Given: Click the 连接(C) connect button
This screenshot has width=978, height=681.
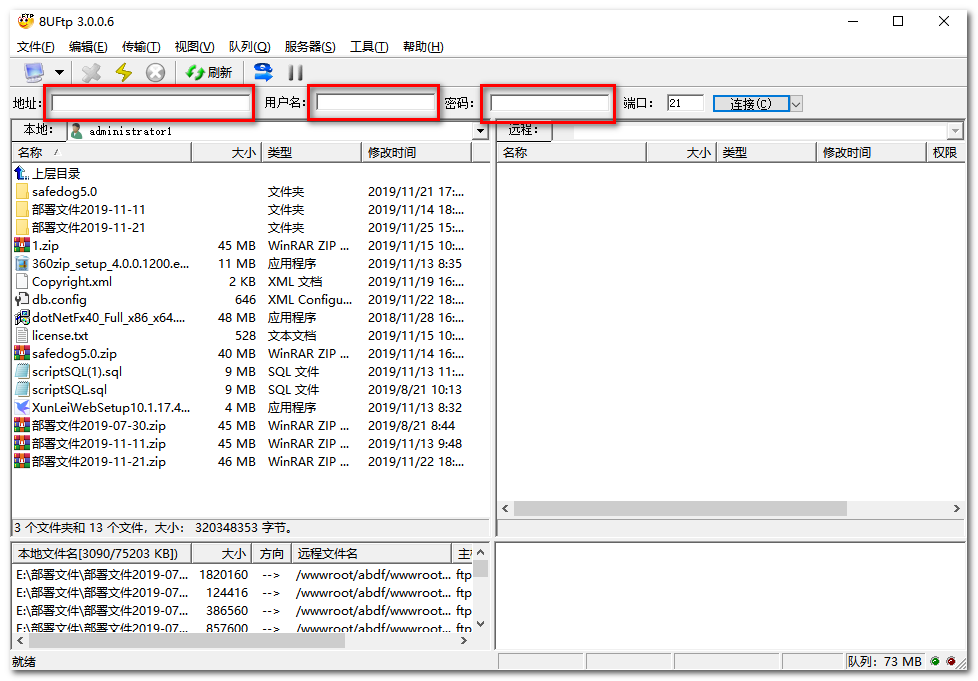Looking at the screenshot, I should [751, 104].
